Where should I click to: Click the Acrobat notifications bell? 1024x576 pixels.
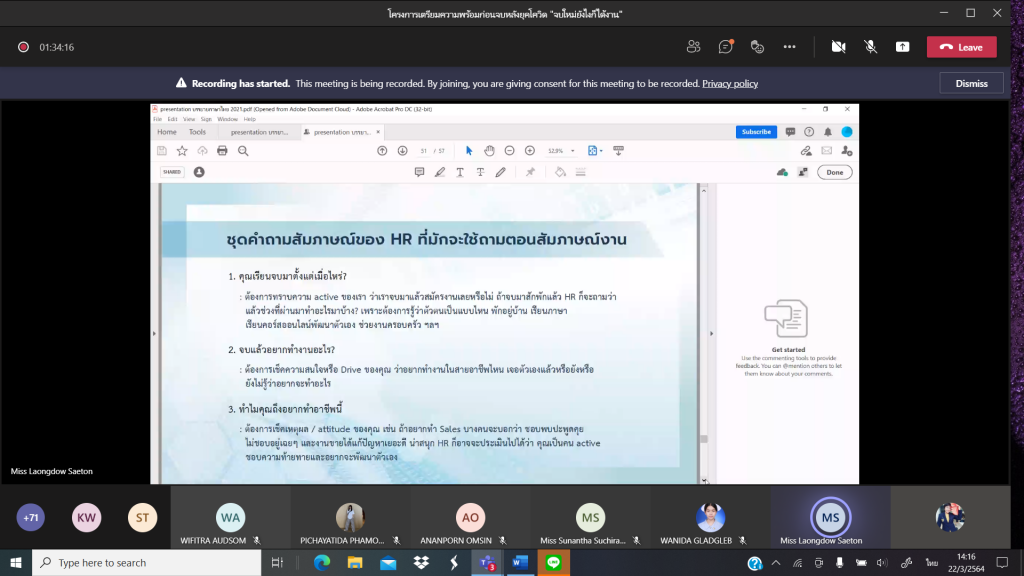pyautogui.click(x=827, y=132)
